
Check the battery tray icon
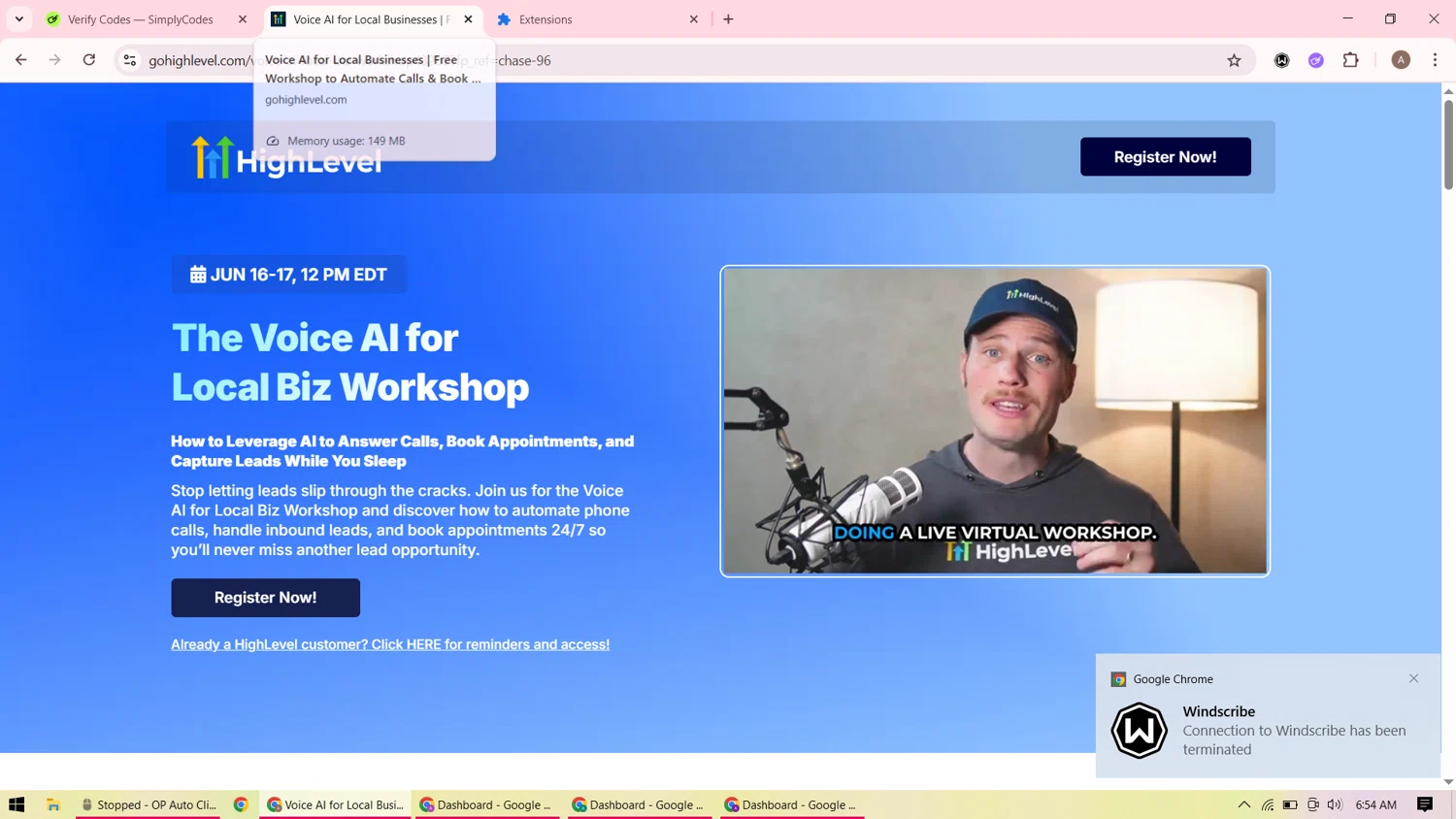[1290, 804]
